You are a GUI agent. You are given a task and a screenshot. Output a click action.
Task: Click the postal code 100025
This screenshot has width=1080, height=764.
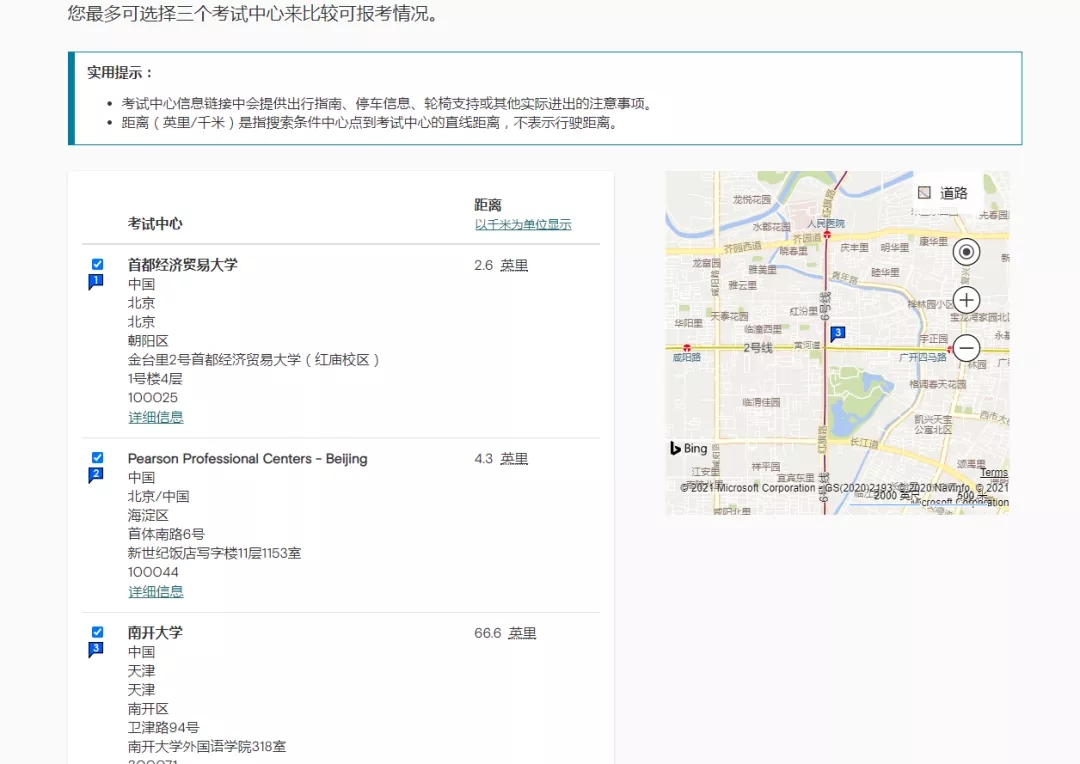153,398
